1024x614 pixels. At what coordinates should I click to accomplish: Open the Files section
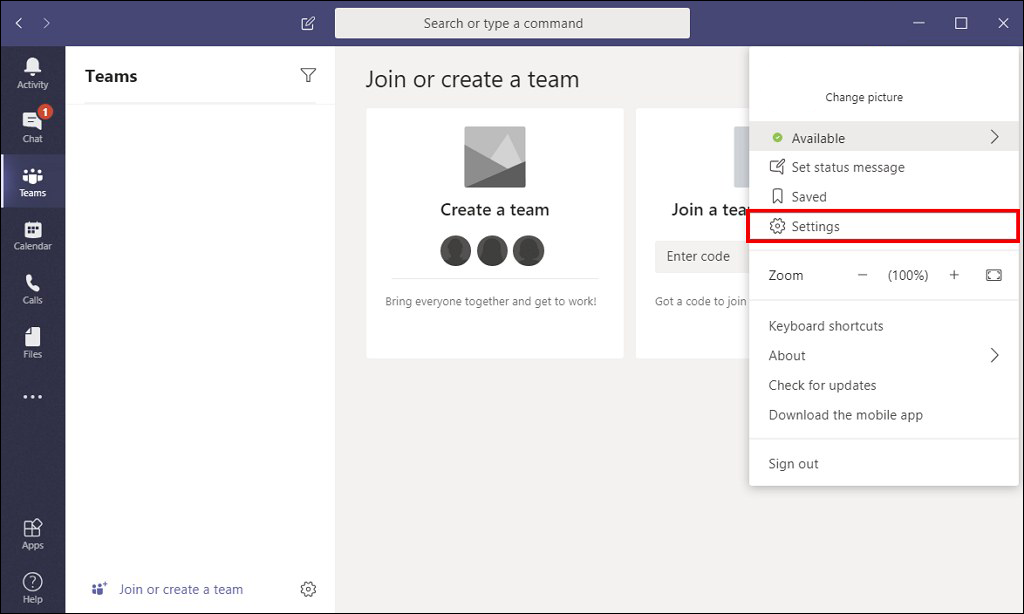point(33,344)
